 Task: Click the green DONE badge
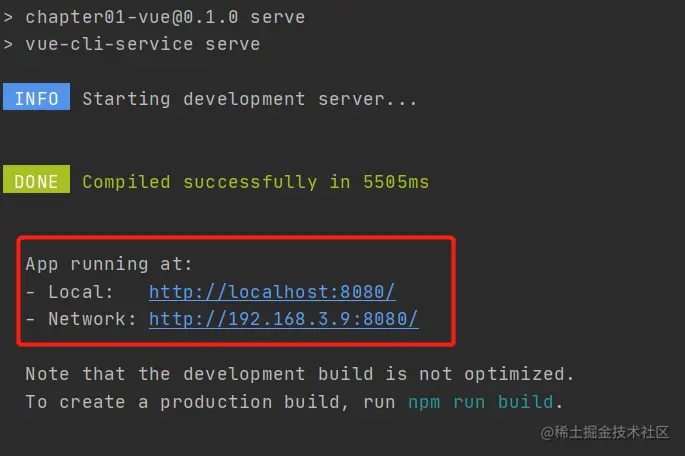coord(36,179)
